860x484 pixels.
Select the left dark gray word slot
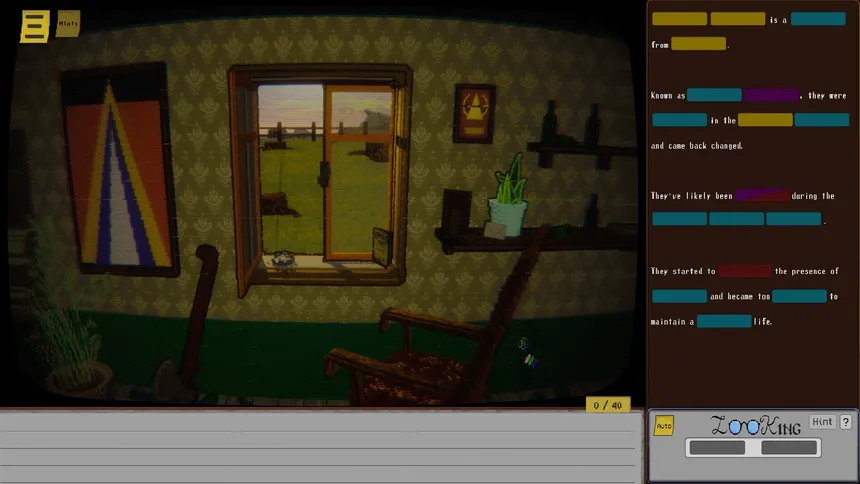click(717, 448)
